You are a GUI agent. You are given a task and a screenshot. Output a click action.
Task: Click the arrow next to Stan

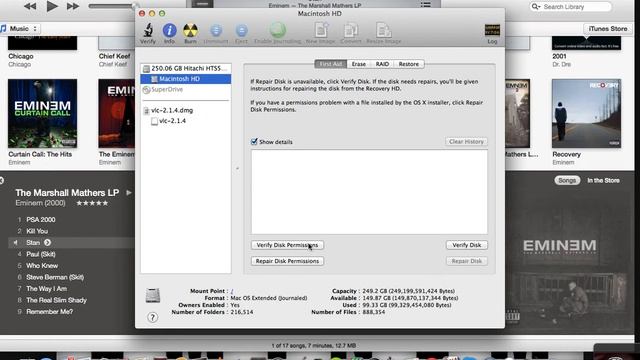(47, 242)
